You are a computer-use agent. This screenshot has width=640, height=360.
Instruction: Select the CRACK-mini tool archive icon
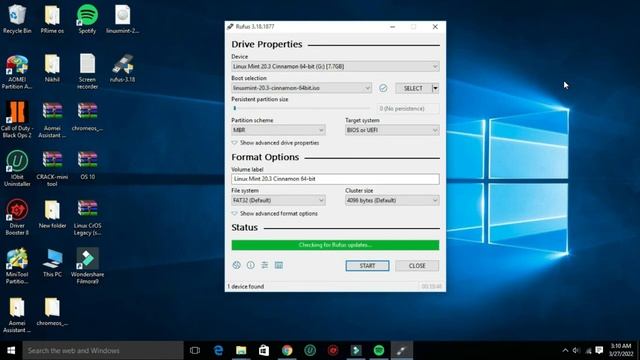52,169
